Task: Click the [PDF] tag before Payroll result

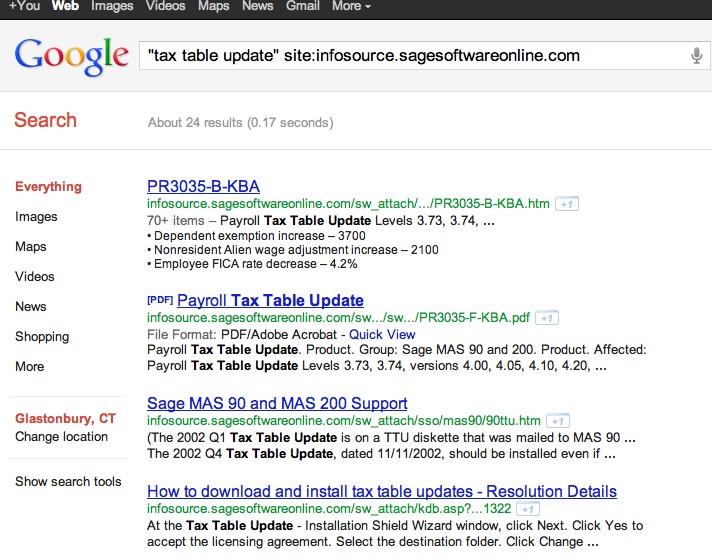Action: click(x=160, y=300)
